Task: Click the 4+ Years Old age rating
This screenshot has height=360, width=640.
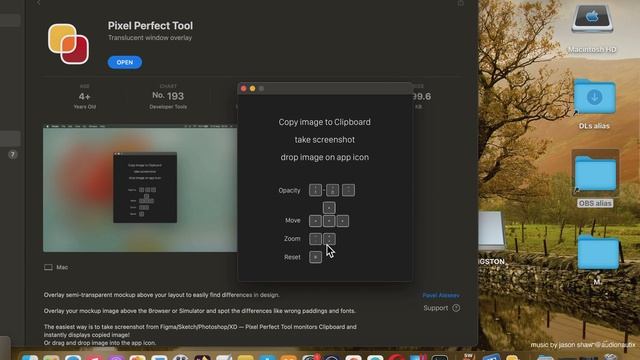Action: [84, 97]
